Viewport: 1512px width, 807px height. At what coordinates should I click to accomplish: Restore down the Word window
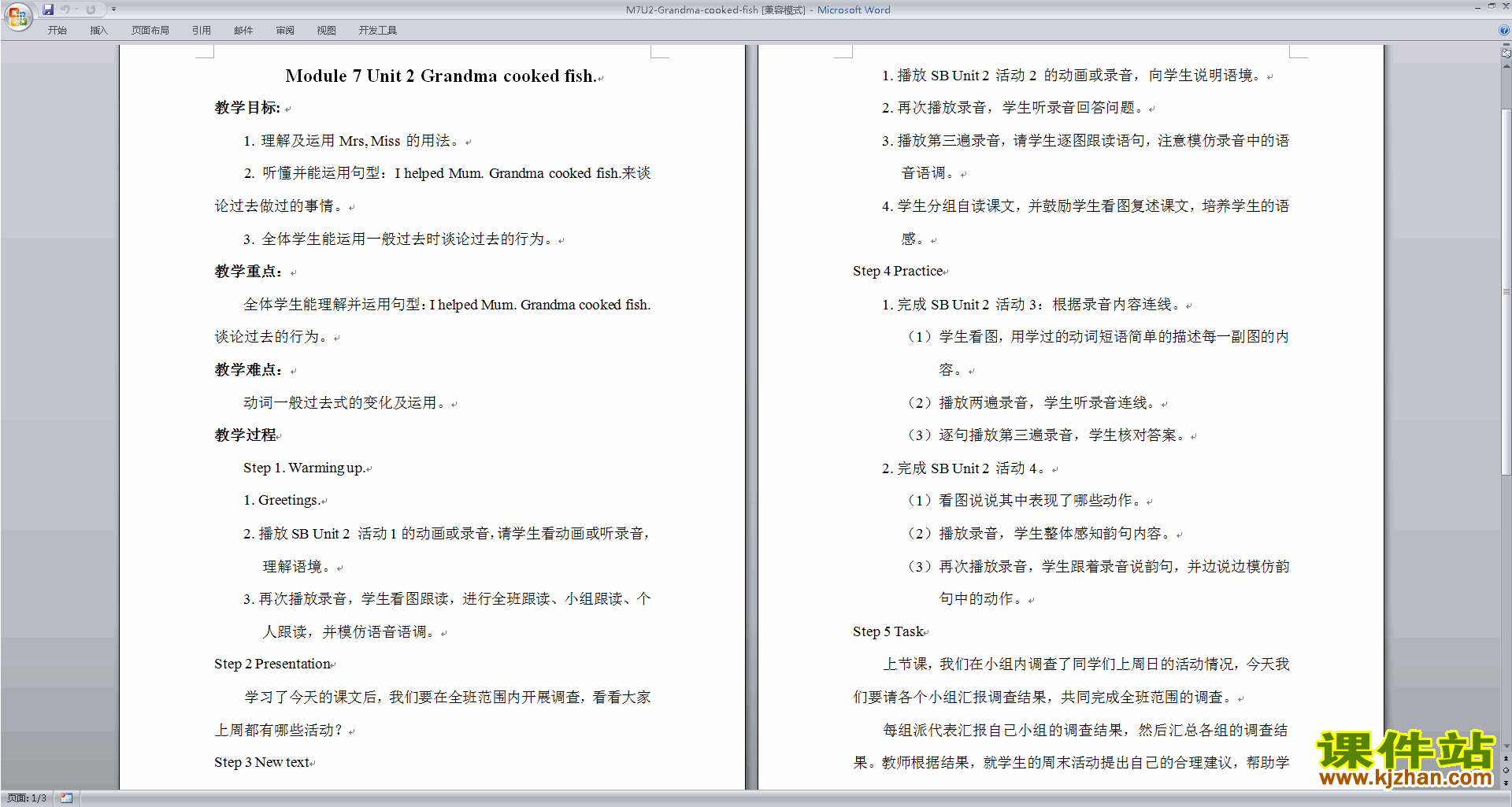[1492, 6]
